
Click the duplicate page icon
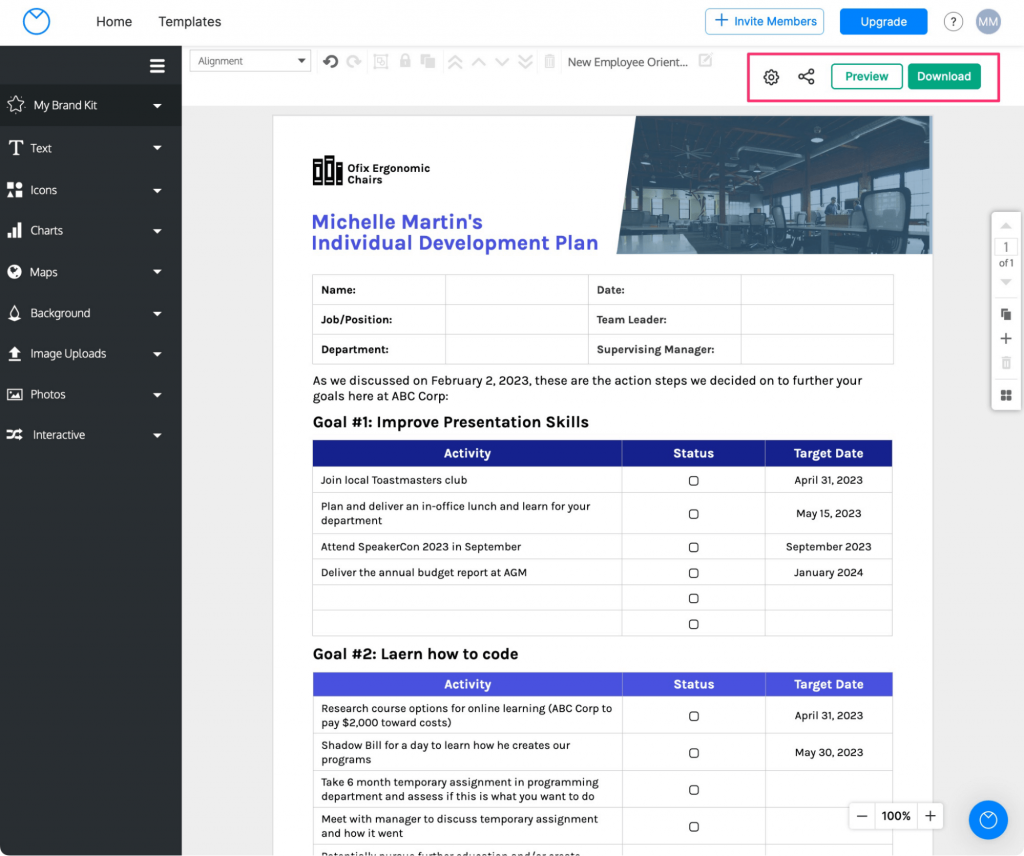tap(1006, 314)
